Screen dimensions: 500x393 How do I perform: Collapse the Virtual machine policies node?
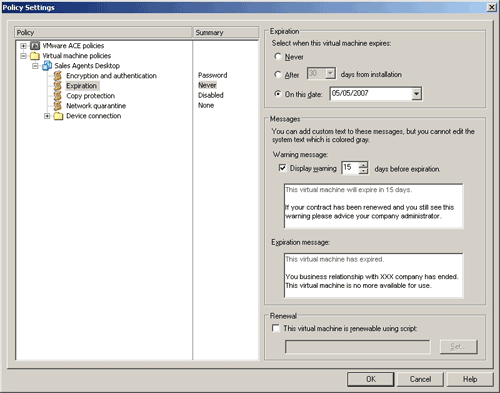point(23,56)
